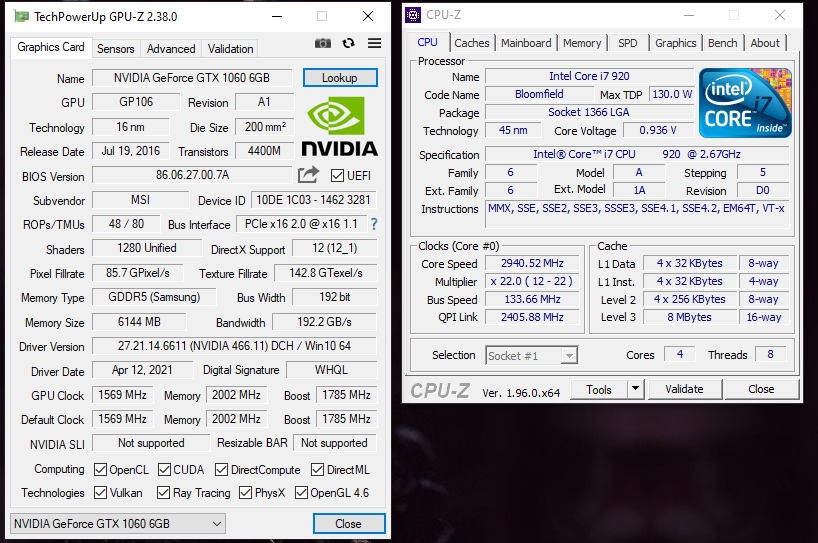Click the Subvendor value MSI
This screenshot has height=543, width=818.
(x=140, y=200)
